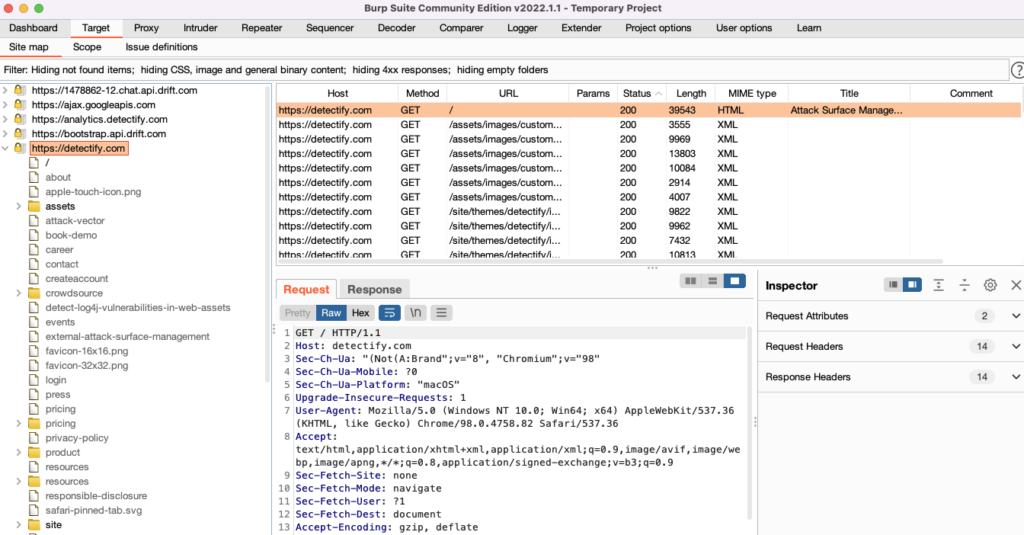Click the message editor hamburger menu icon

coord(441,313)
